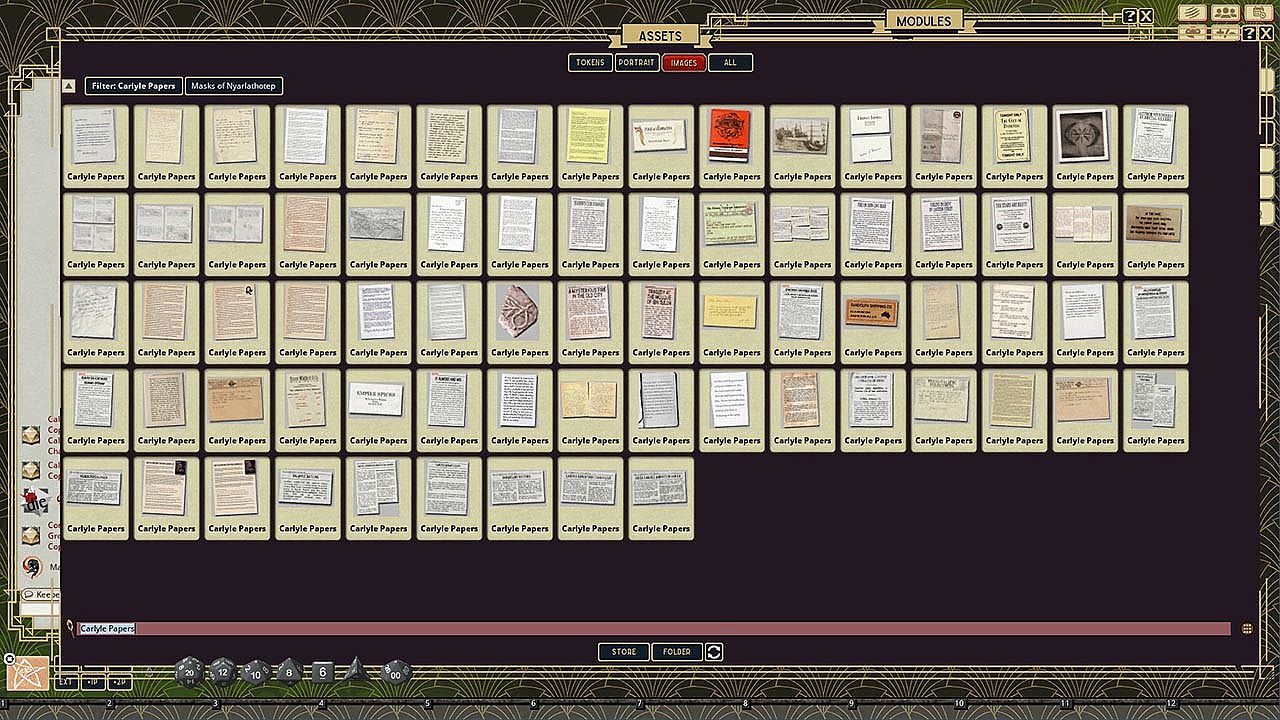The image size is (1280, 720).
Task: Open help for the Modules window
Action: [1129, 16]
